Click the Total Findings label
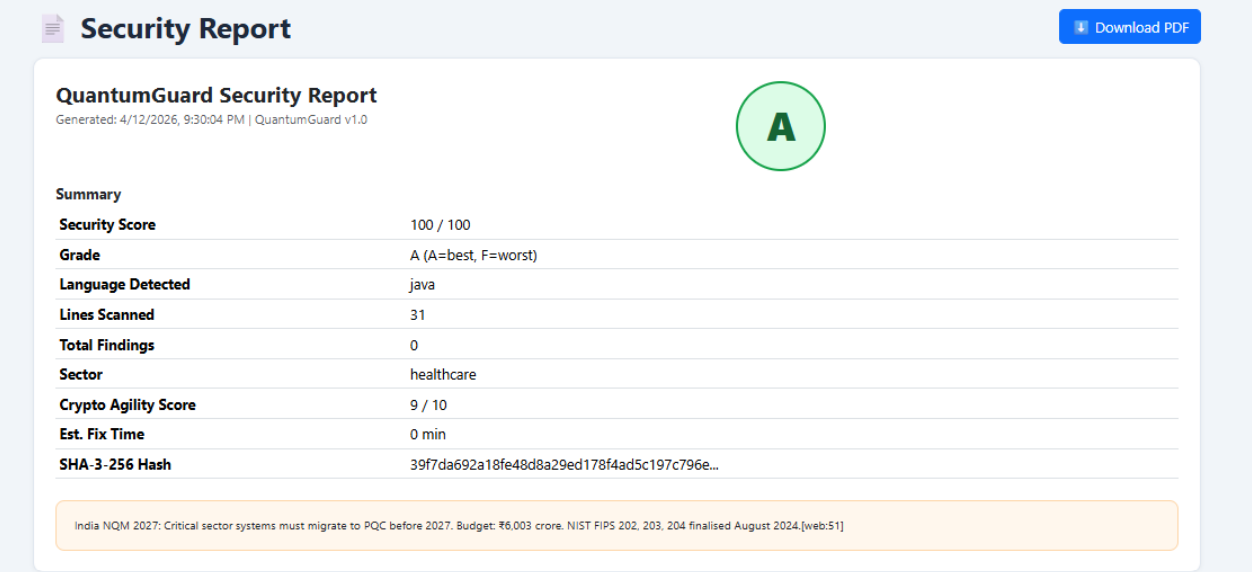The height and width of the screenshot is (572, 1252). [x=106, y=345]
